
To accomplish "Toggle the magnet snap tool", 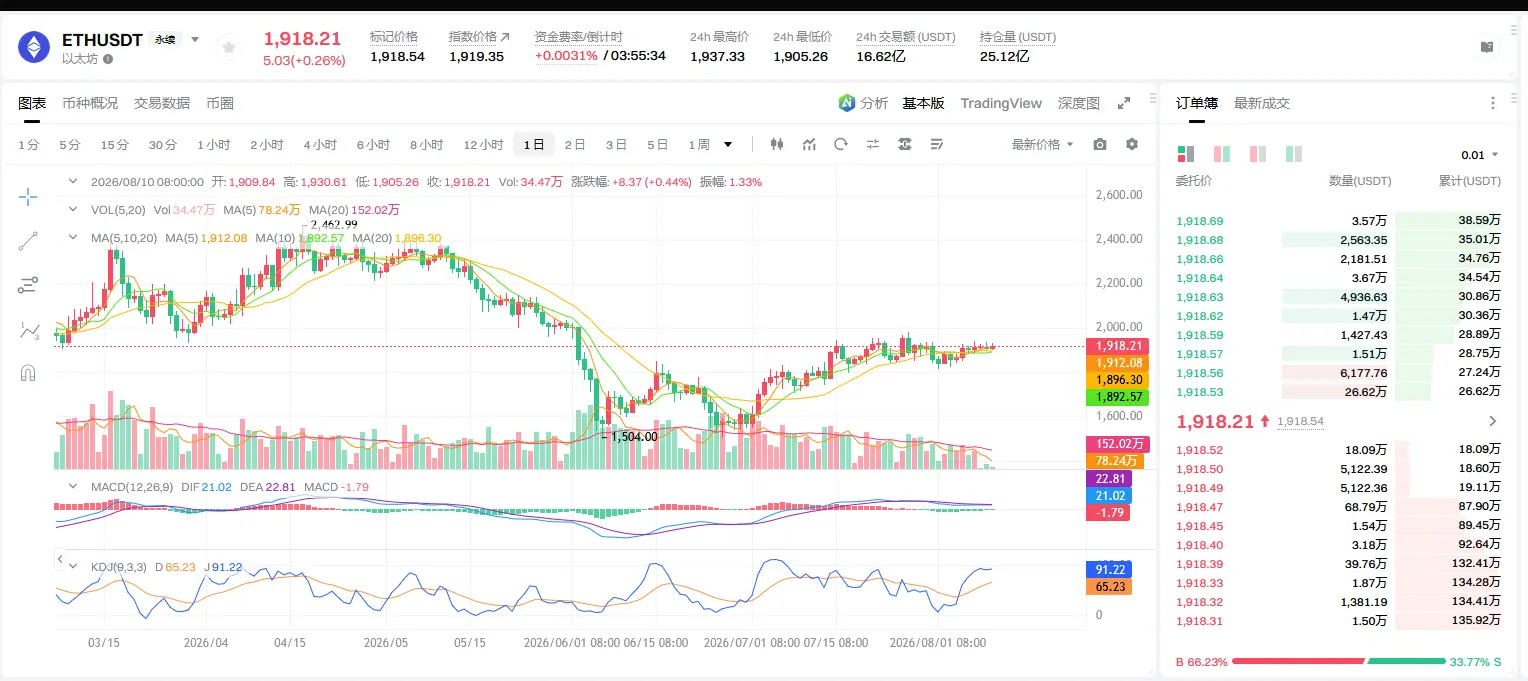I will 28,374.
